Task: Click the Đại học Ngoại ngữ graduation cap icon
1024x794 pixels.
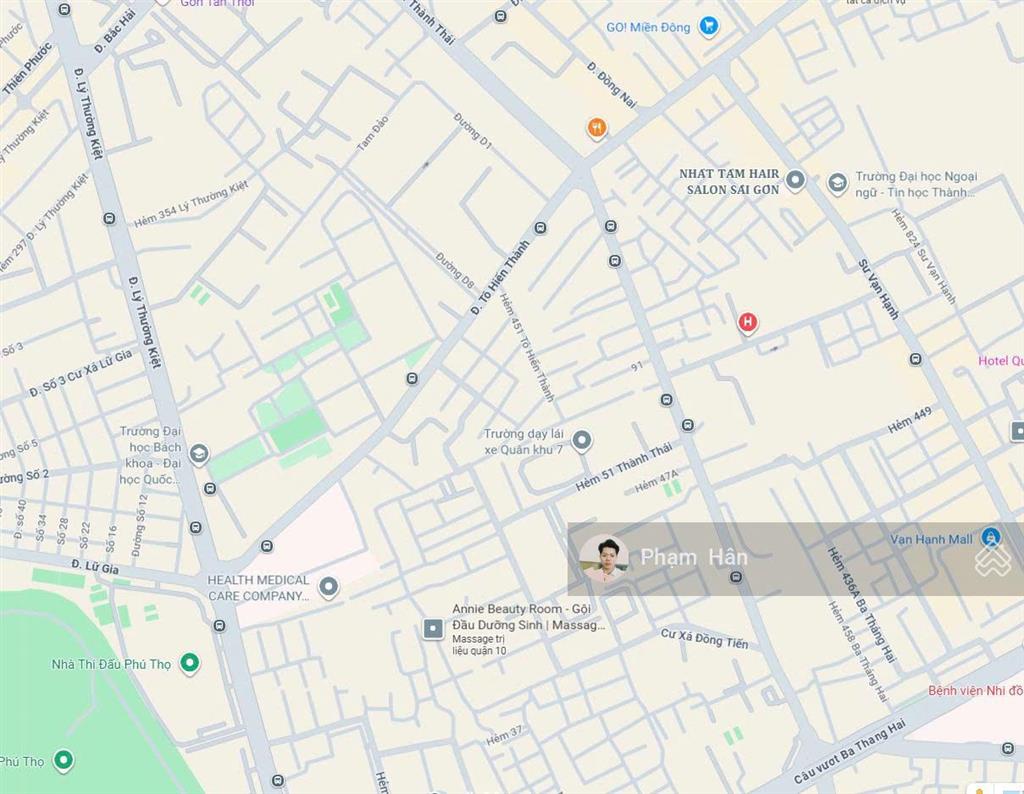Action: tap(837, 183)
